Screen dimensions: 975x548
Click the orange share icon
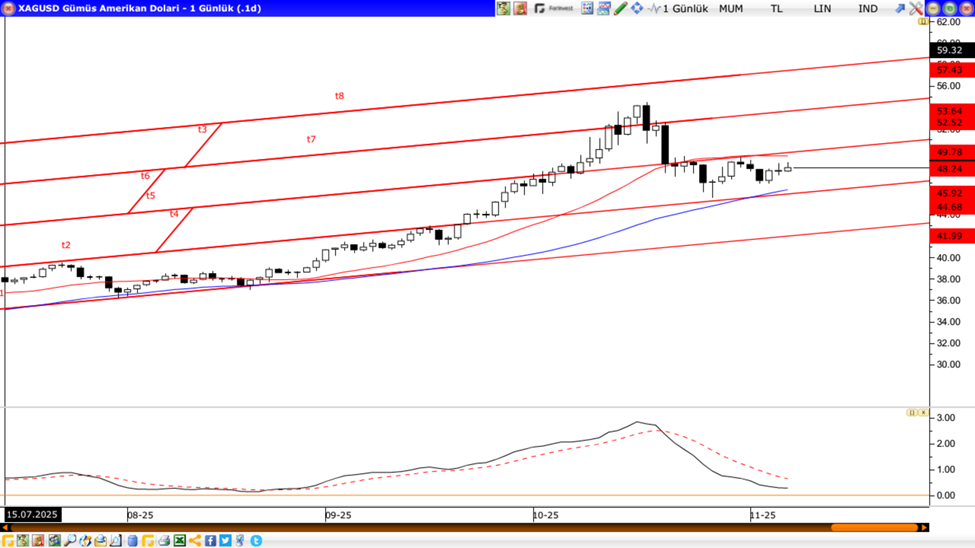point(195,541)
